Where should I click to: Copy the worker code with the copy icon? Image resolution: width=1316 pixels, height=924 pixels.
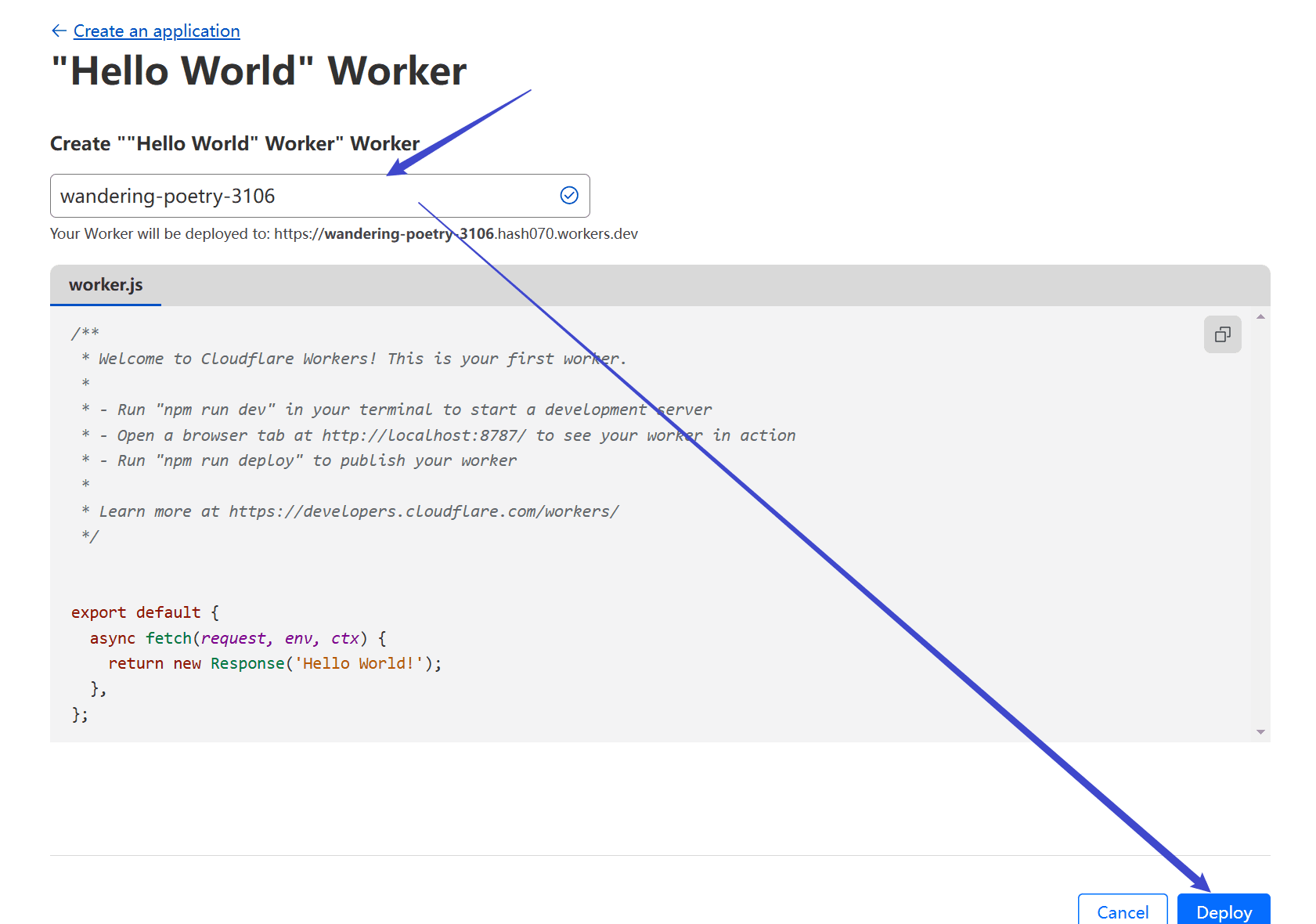[1222, 334]
